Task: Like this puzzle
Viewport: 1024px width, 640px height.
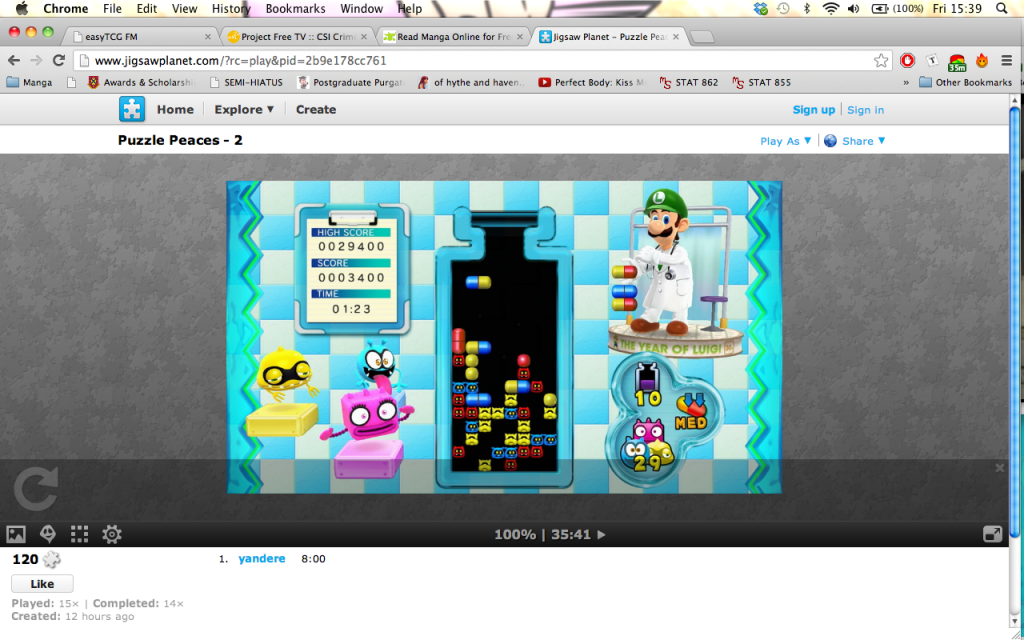Action: (42, 584)
